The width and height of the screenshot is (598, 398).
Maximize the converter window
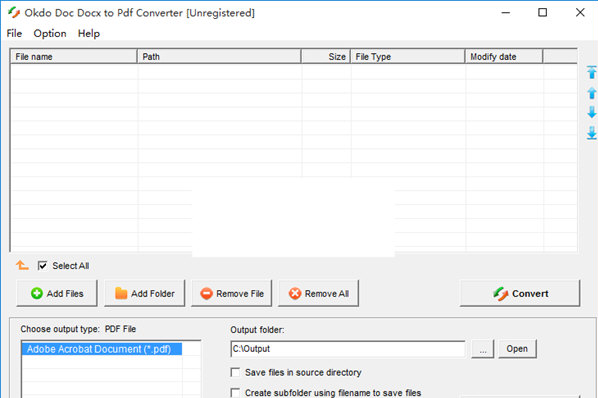[542, 13]
